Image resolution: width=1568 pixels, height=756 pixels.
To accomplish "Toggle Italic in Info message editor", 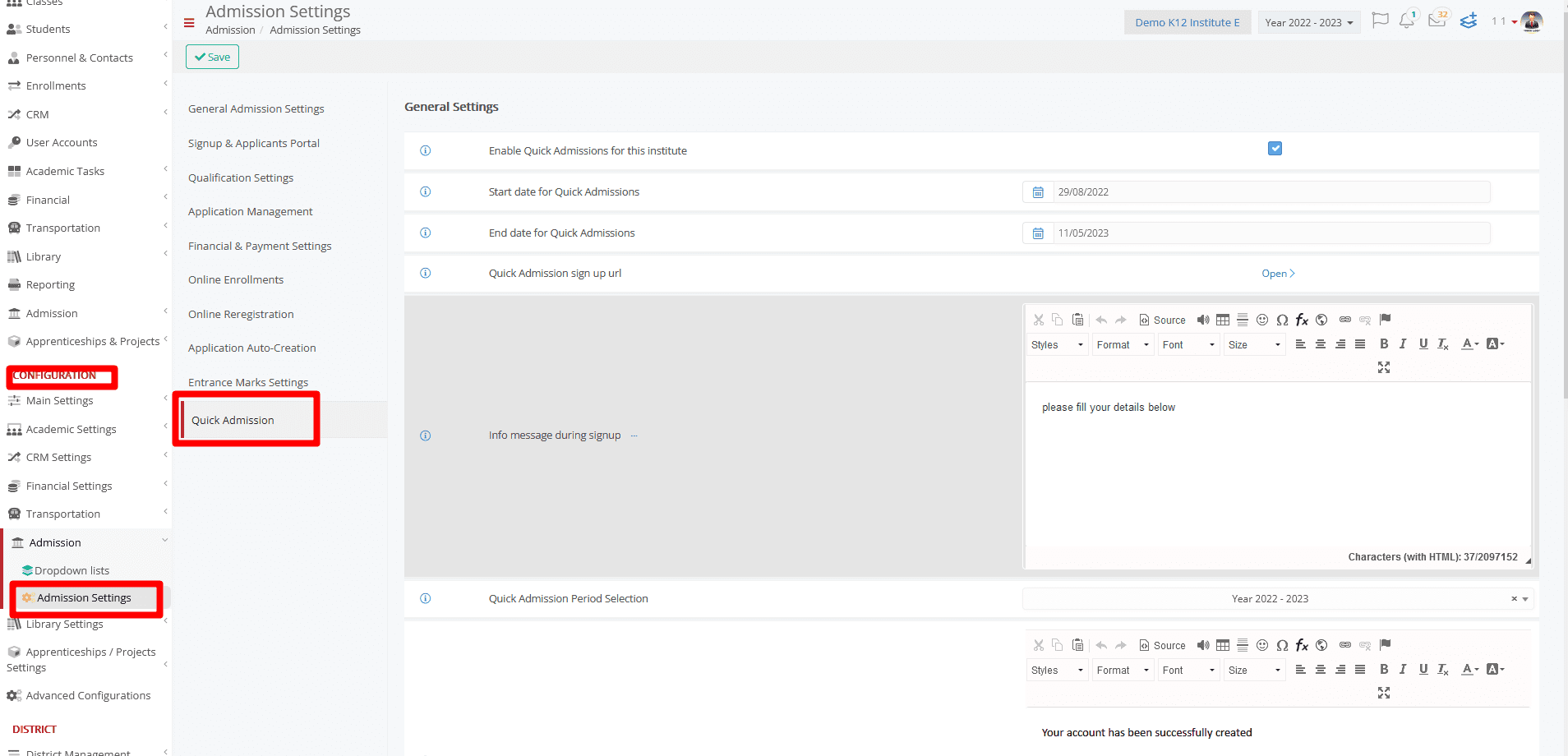I will (x=1403, y=344).
